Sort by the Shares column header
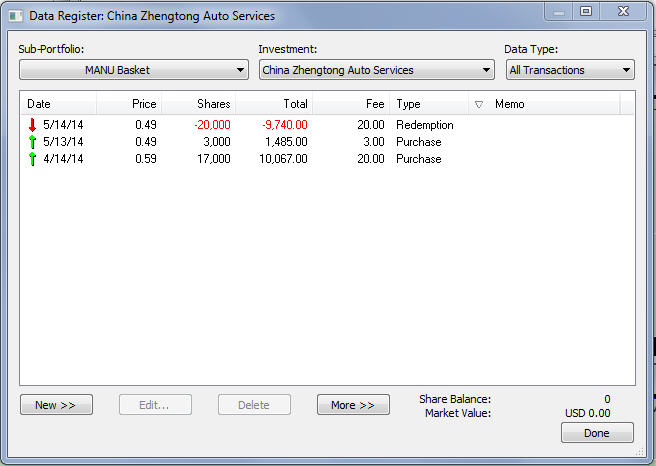Image resolution: width=656 pixels, height=466 pixels. [199, 104]
